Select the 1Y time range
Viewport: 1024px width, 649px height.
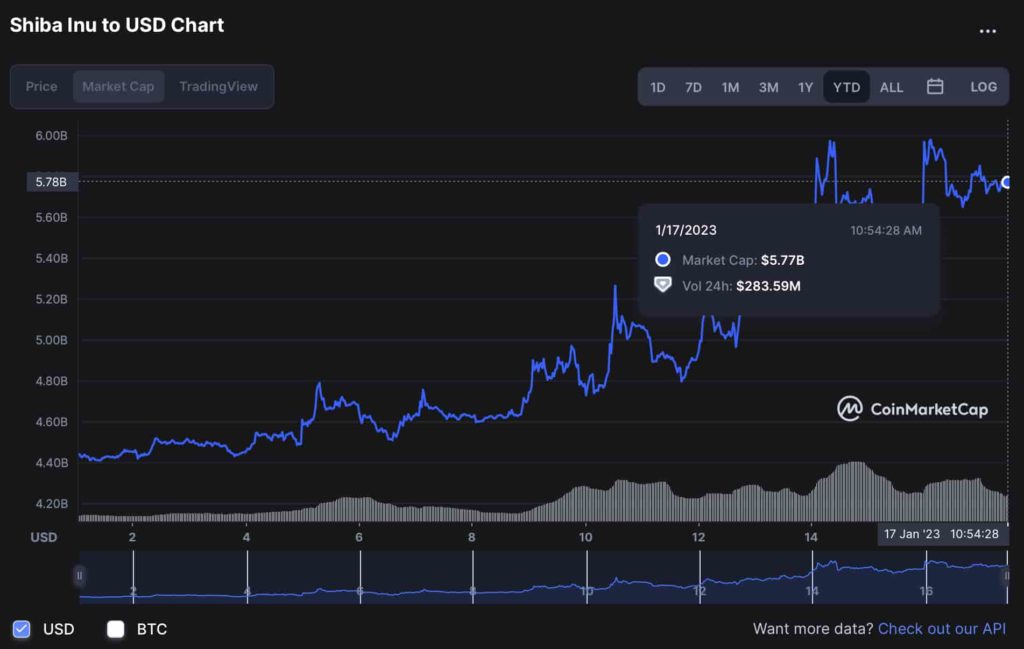pyautogui.click(x=806, y=87)
